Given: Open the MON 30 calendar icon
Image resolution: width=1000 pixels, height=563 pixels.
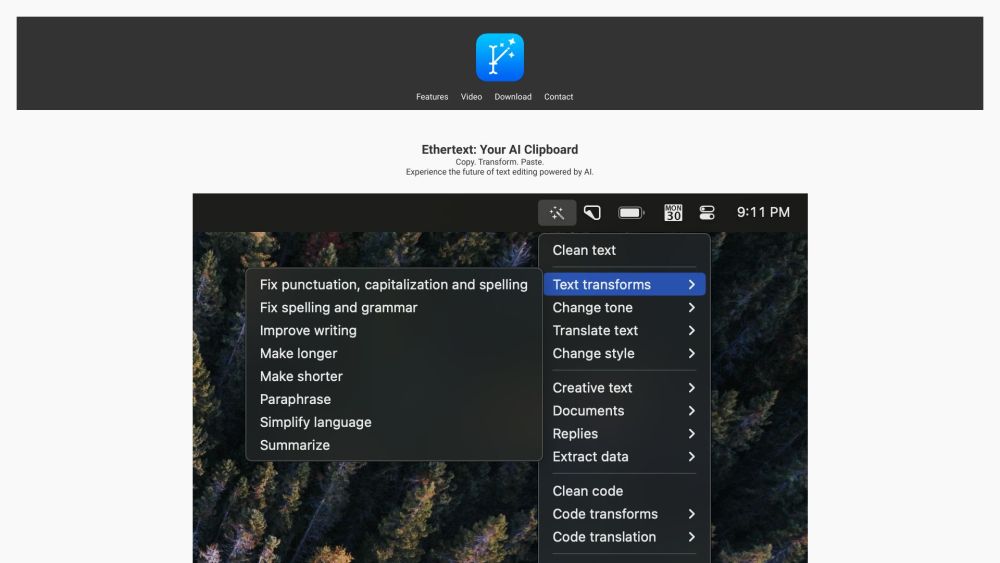Looking at the screenshot, I should point(673,212).
